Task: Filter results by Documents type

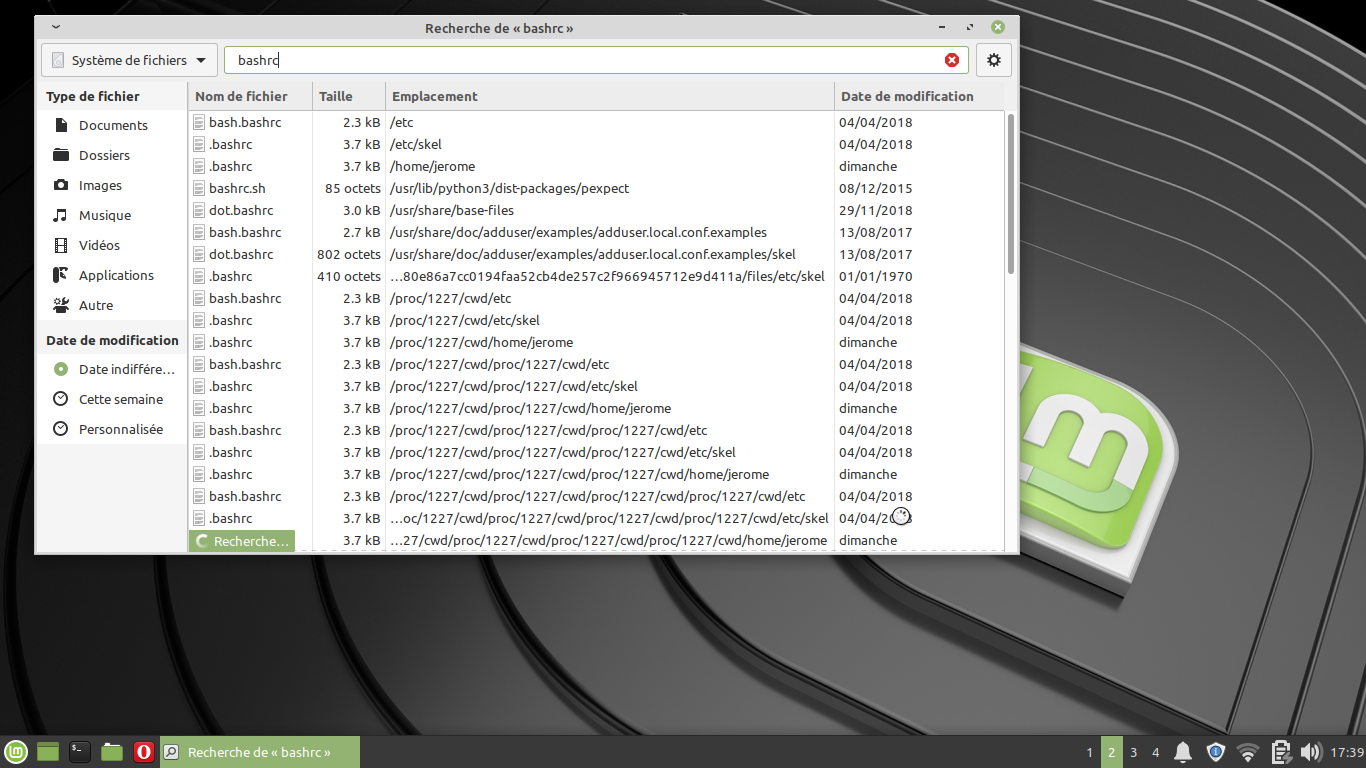Action: coord(113,125)
